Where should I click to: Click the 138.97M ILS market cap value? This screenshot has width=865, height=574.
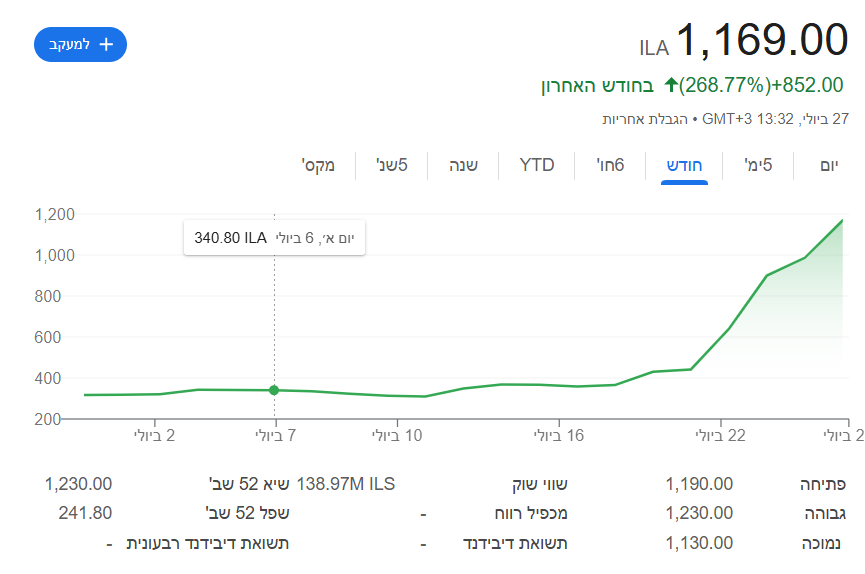[x=346, y=484]
